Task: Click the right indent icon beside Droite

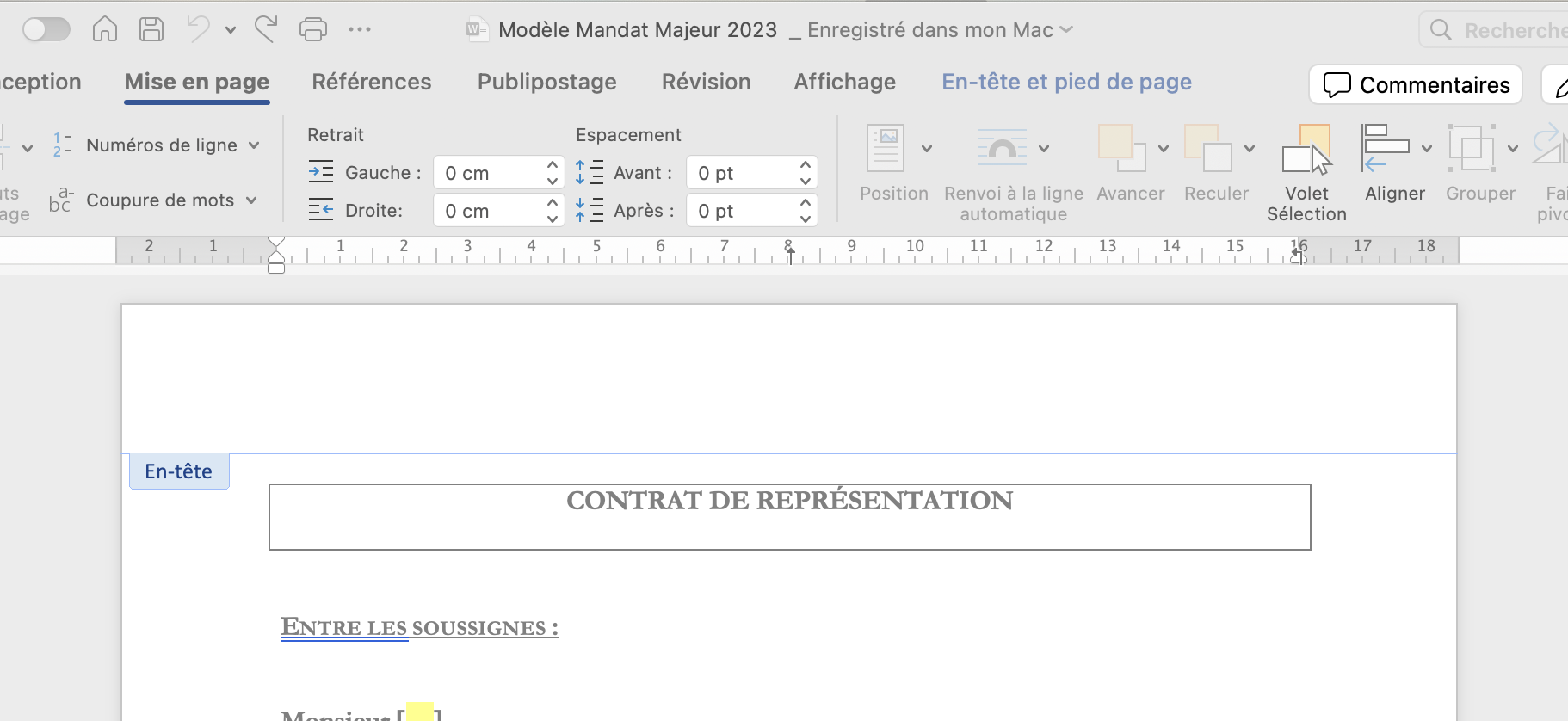Action: pyautogui.click(x=321, y=210)
